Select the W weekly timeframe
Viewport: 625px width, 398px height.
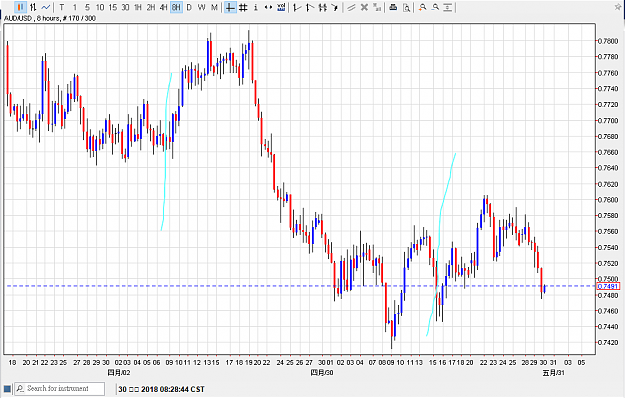pos(202,7)
